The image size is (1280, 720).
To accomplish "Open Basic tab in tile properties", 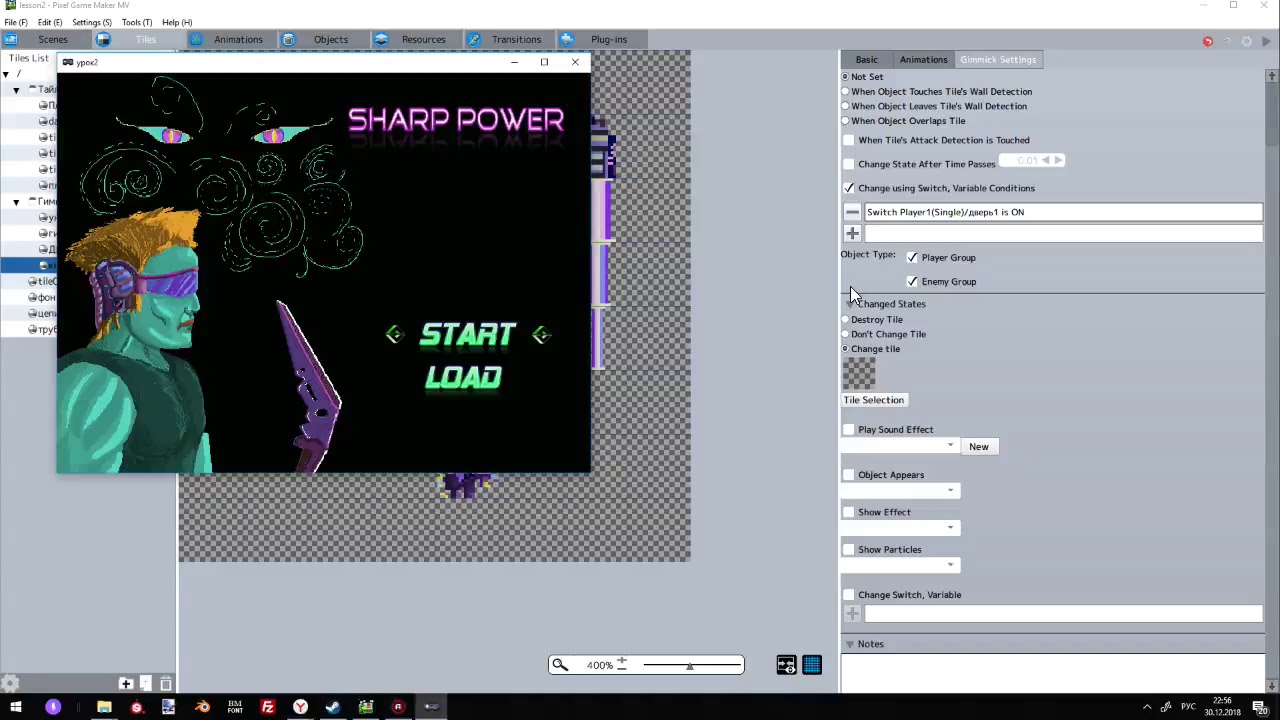I will pyautogui.click(x=866, y=60).
